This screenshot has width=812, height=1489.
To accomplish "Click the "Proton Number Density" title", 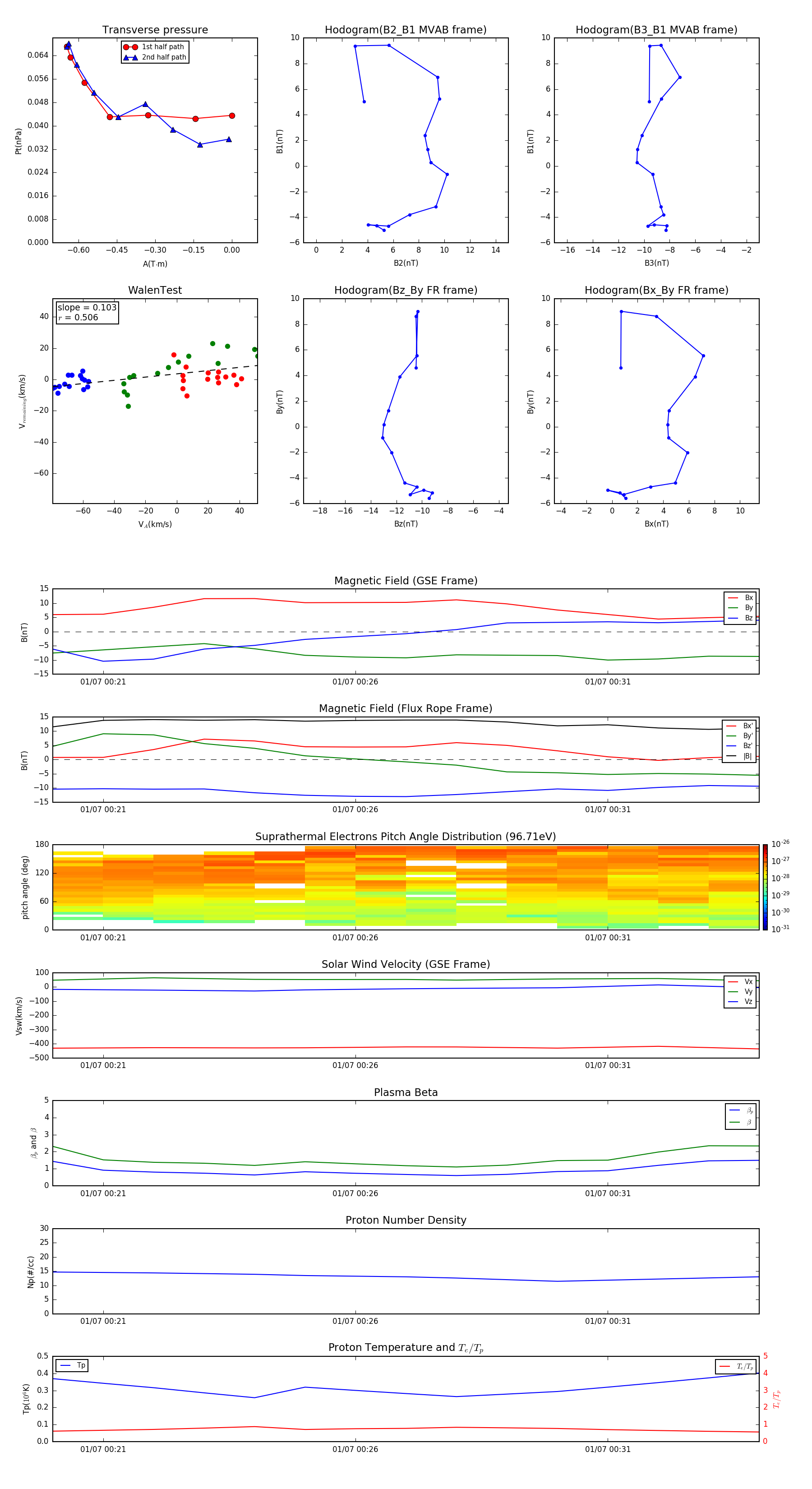I will click(406, 1220).
